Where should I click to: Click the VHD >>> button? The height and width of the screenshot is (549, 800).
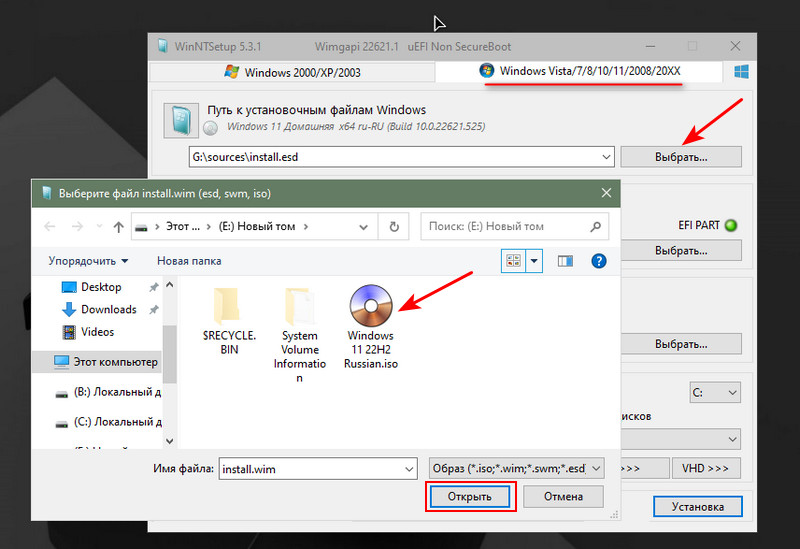click(x=705, y=468)
